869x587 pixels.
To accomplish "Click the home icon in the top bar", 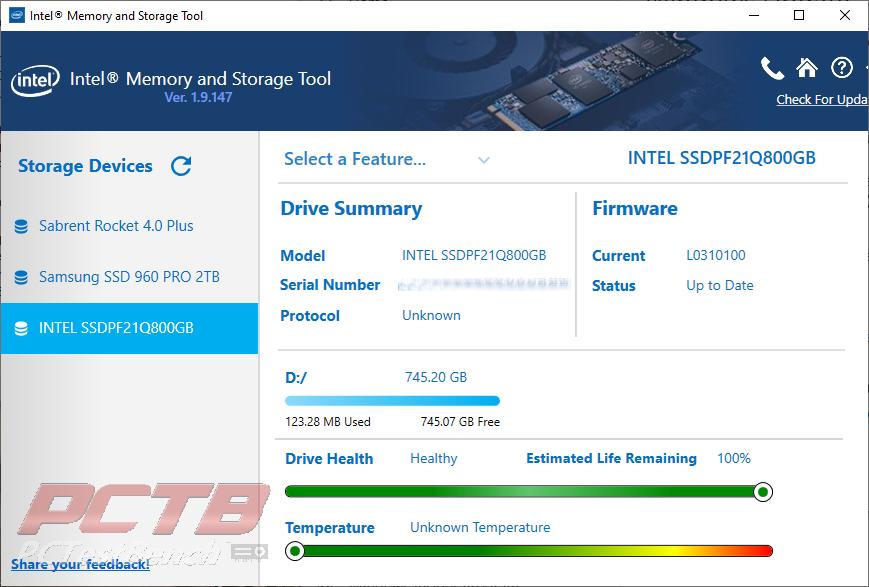I will pos(807,67).
